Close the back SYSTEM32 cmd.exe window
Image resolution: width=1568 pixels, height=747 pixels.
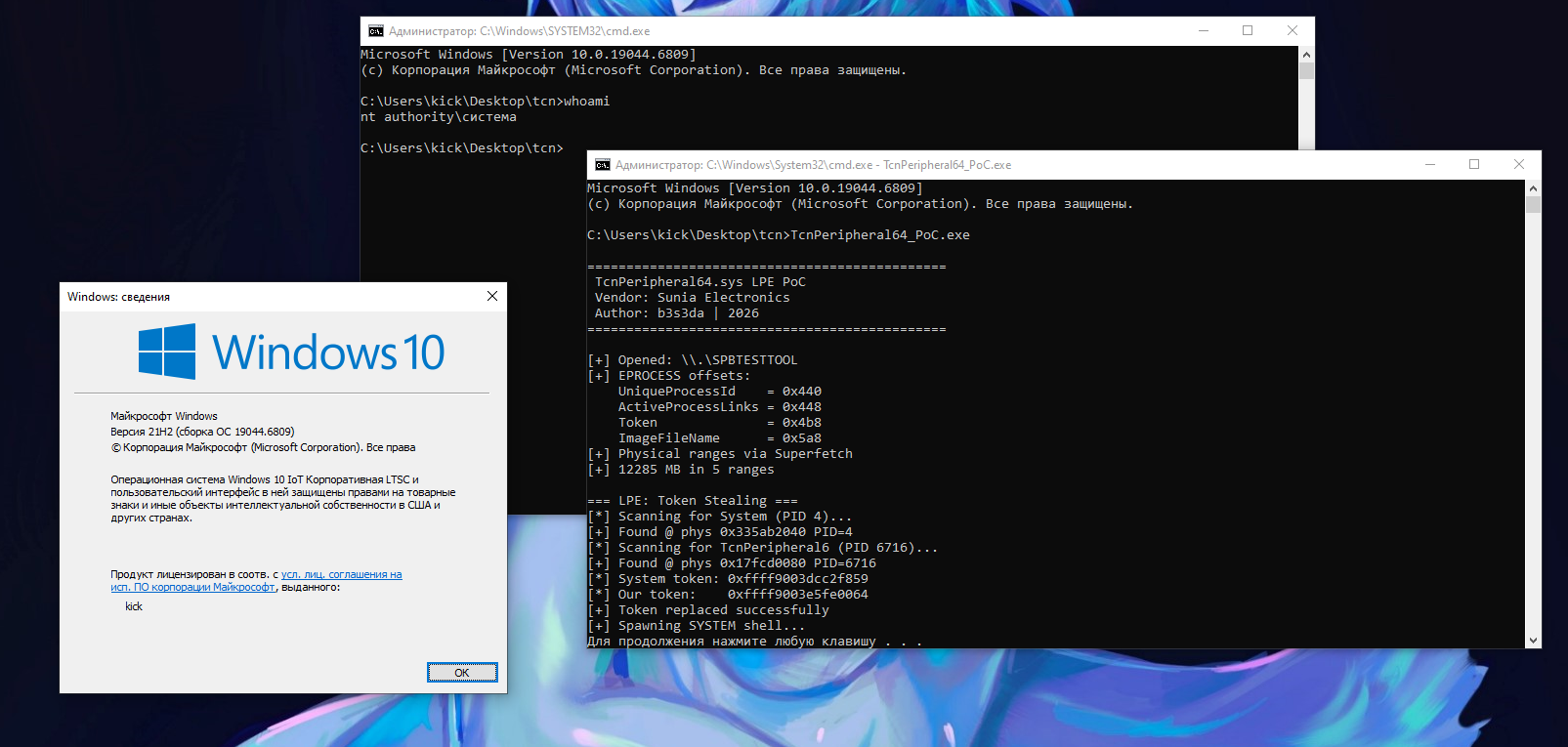coord(1293,31)
